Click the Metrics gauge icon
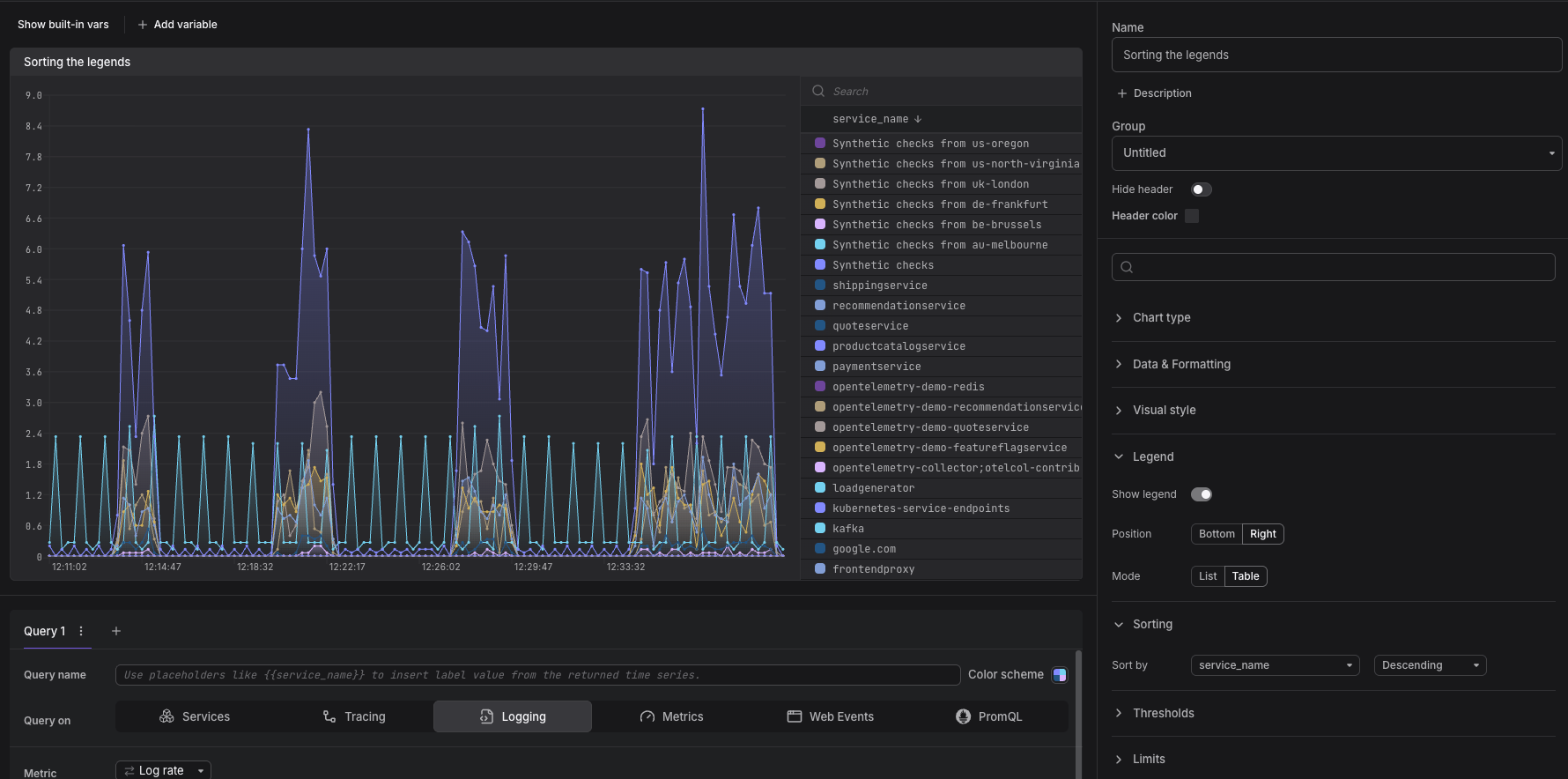 [647, 716]
